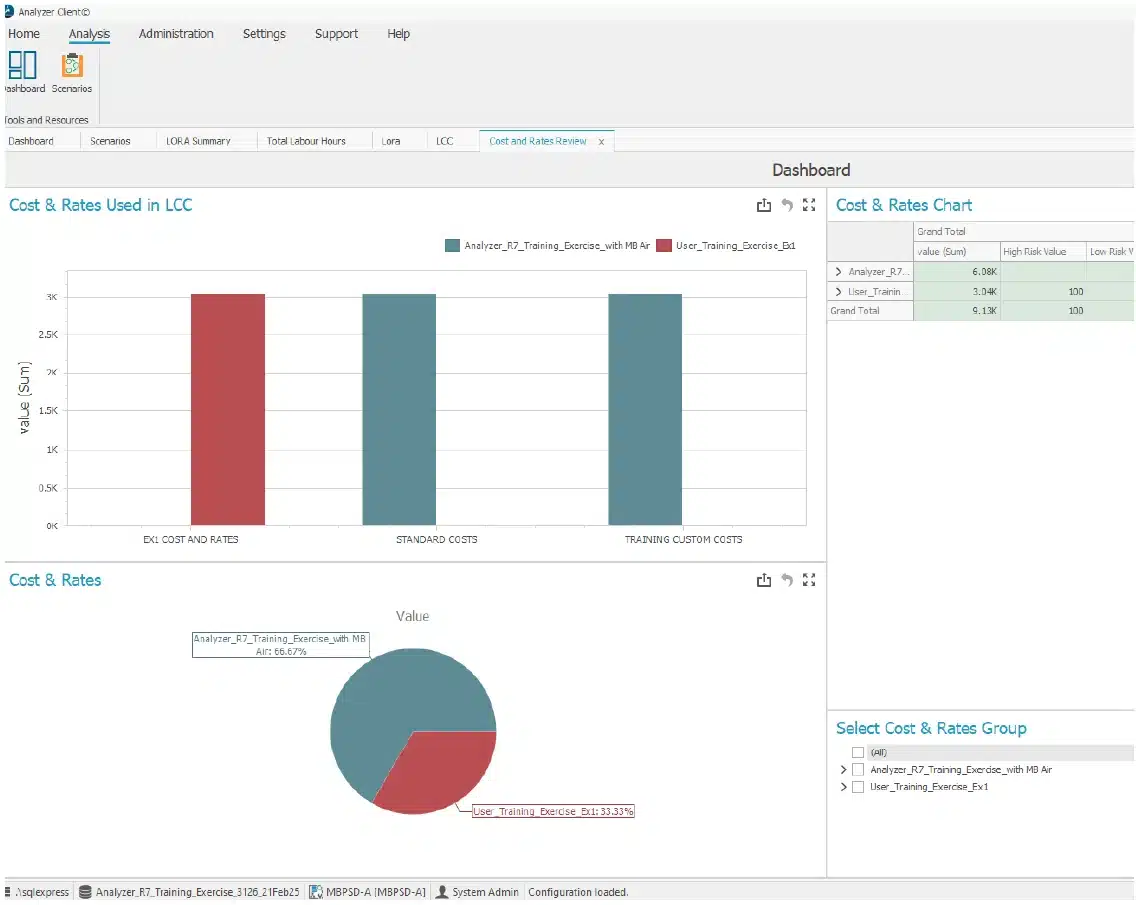
Task: Click the System Admin user icon
Action: pos(441,892)
